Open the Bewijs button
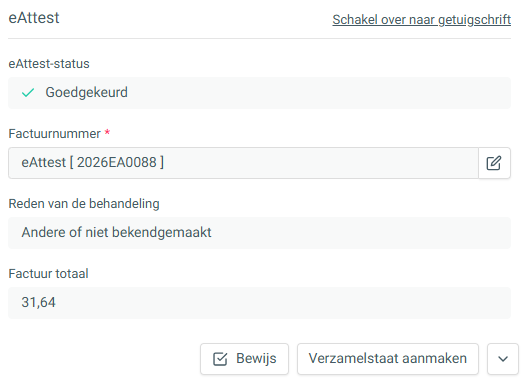Image resolution: width=531 pixels, height=384 pixels. [x=244, y=359]
